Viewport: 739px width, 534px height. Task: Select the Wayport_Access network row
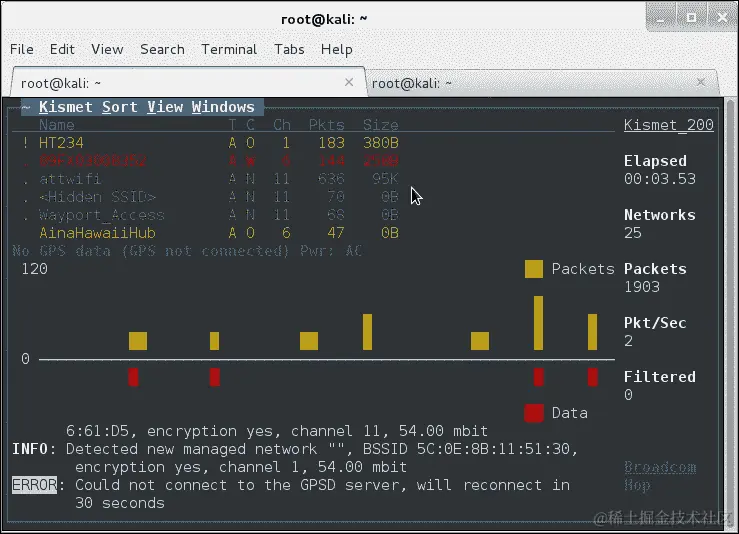pos(211,215)
